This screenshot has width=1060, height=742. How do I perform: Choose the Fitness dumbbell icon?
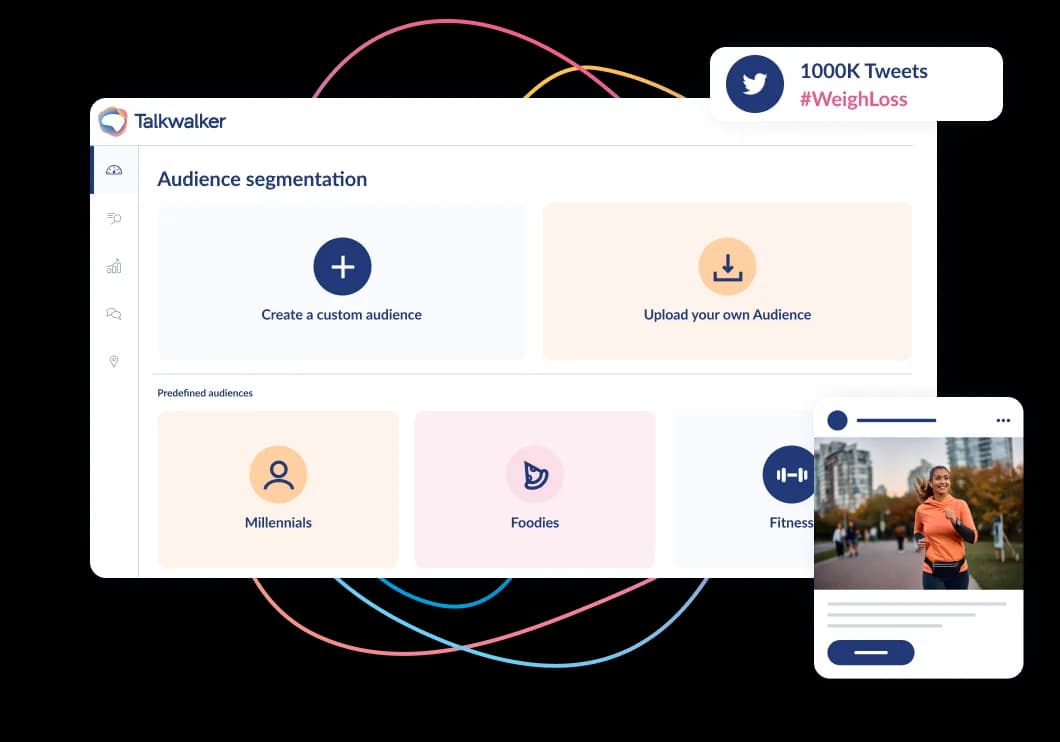tap(790, 474)
